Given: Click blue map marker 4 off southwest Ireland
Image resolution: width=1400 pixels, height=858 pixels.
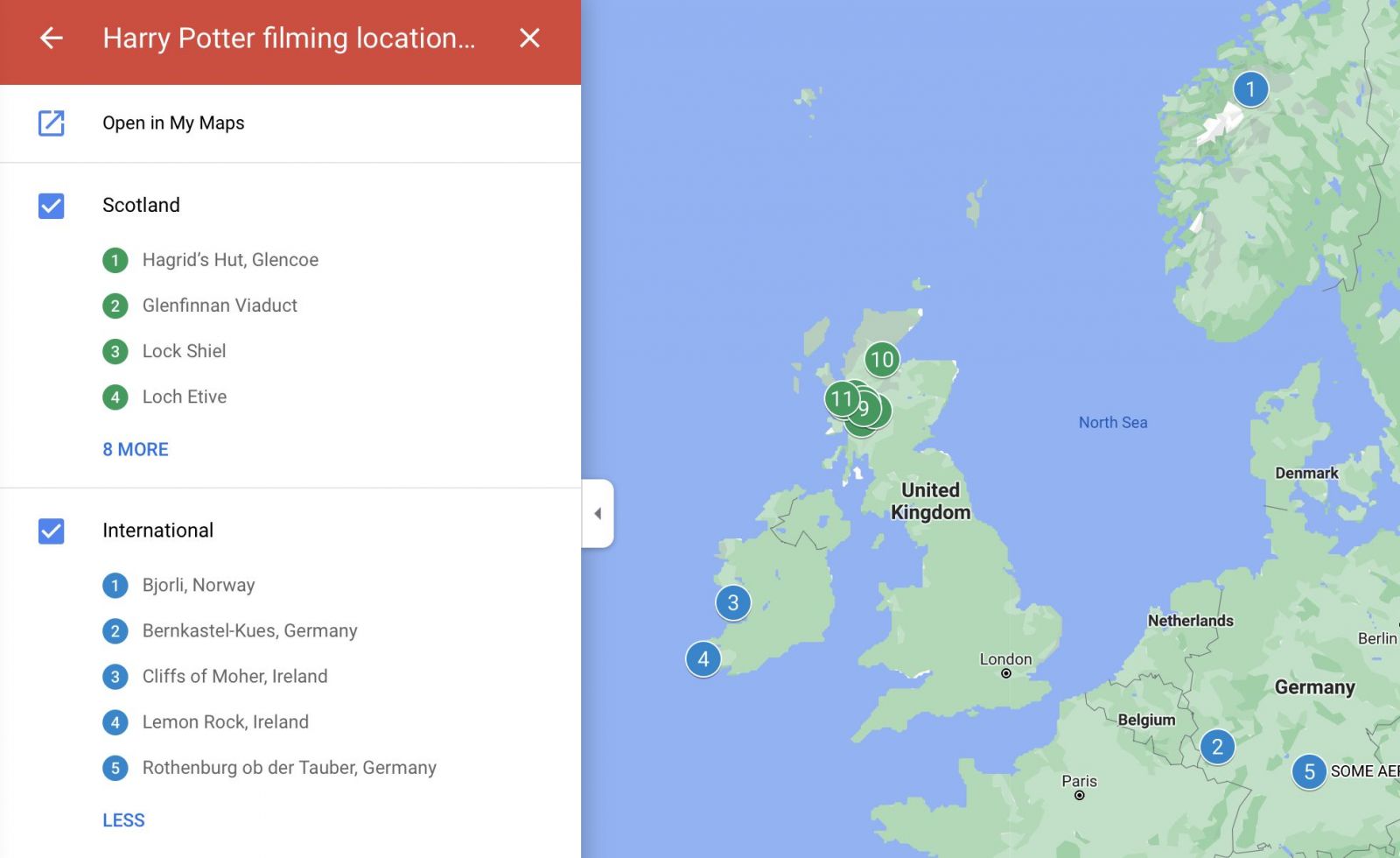Looking at the screenshot, I should pos(703,659).
